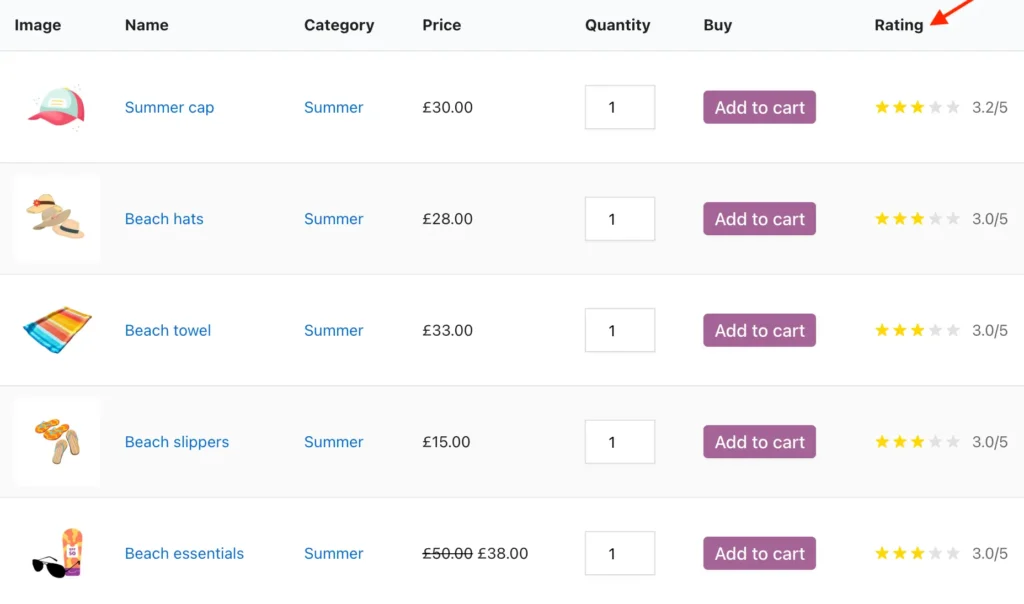The image size is (1024, 604).
Task: Browse the Summer category from Beach slippers row
Action: tap(333, 441)
